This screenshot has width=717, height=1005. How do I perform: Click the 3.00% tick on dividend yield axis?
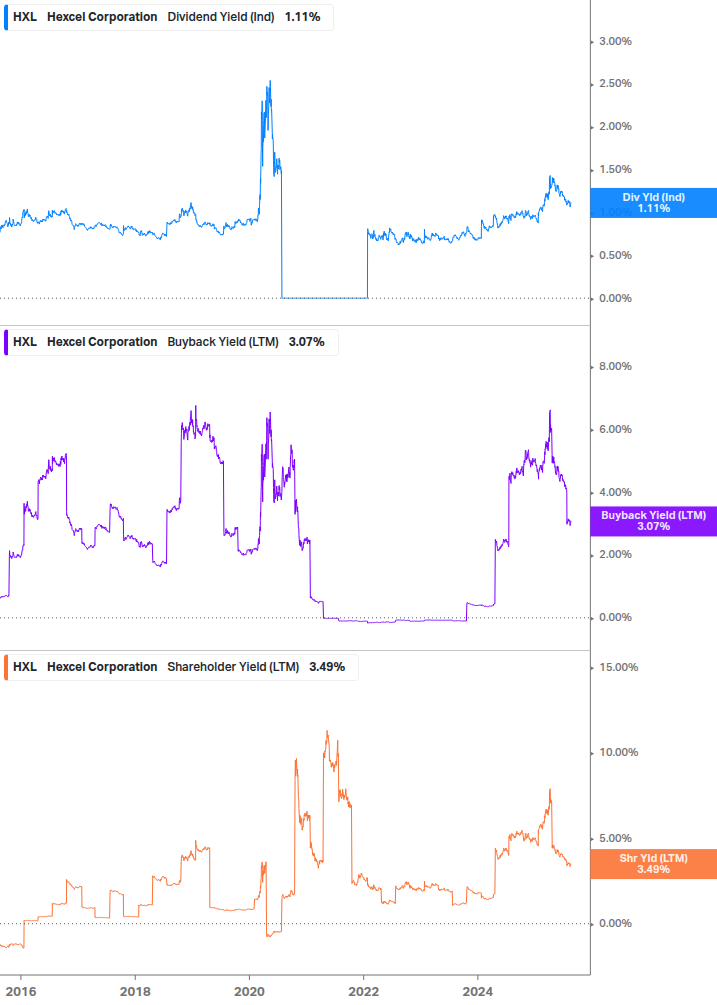click(615, 41)
